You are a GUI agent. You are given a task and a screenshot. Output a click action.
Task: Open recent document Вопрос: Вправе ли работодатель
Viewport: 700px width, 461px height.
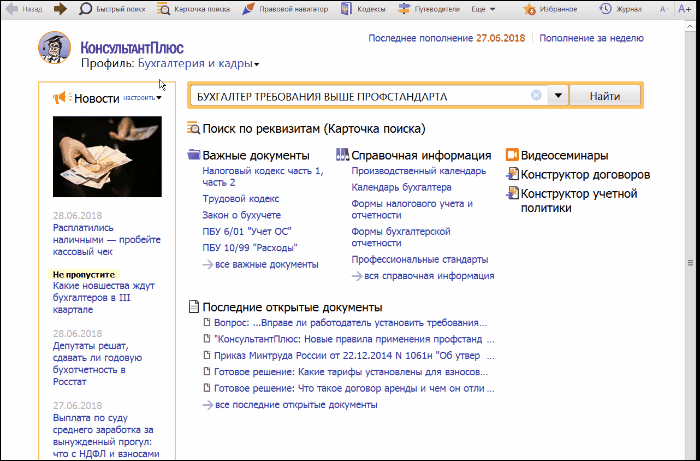350,323
